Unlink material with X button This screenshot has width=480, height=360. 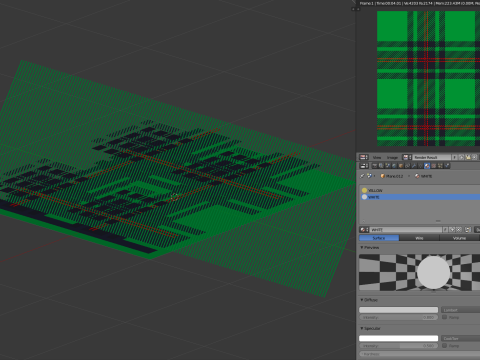[x=459, y=230]
